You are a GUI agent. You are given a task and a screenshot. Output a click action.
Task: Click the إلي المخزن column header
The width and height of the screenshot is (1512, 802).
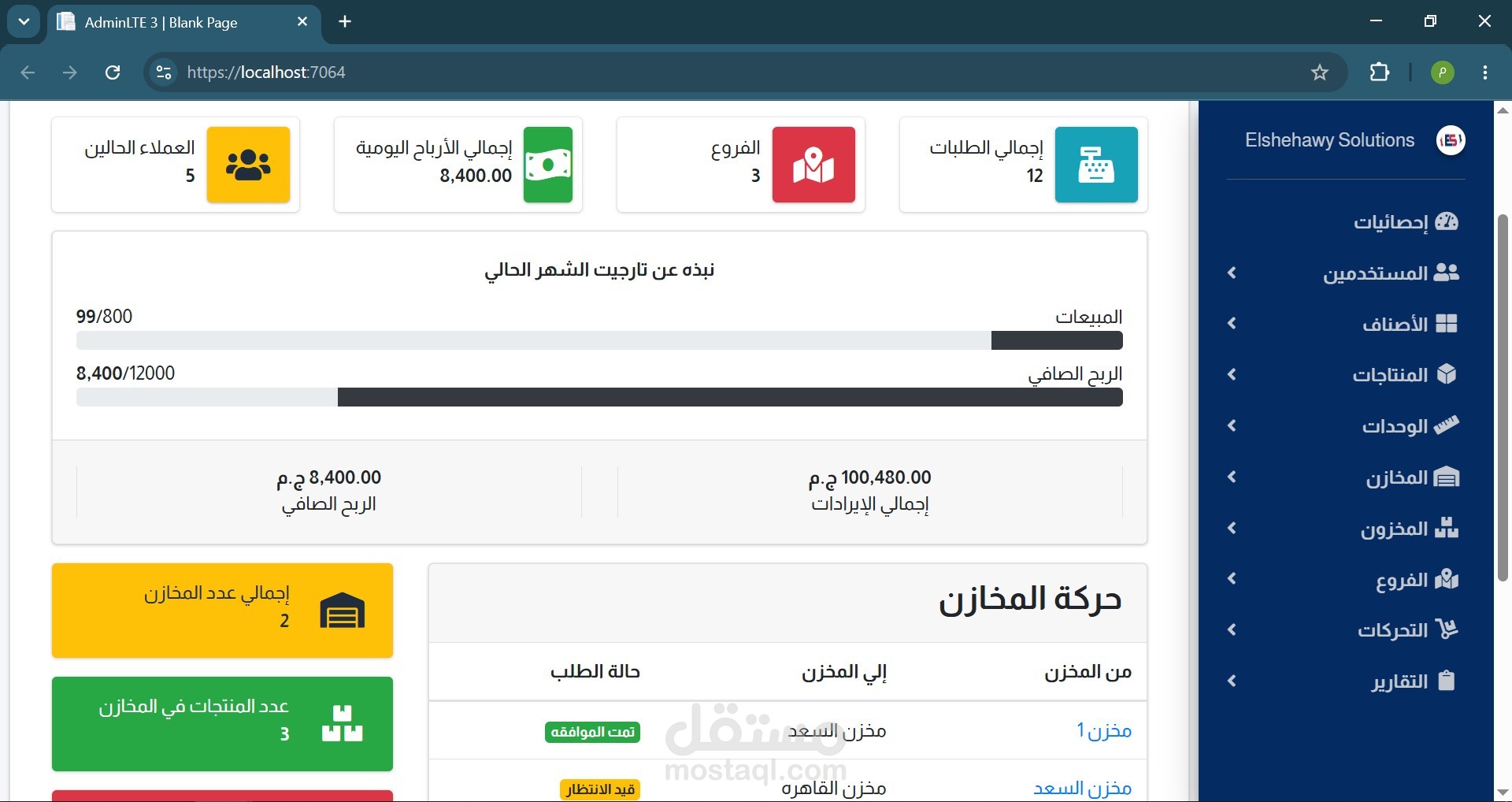(844, 672)
